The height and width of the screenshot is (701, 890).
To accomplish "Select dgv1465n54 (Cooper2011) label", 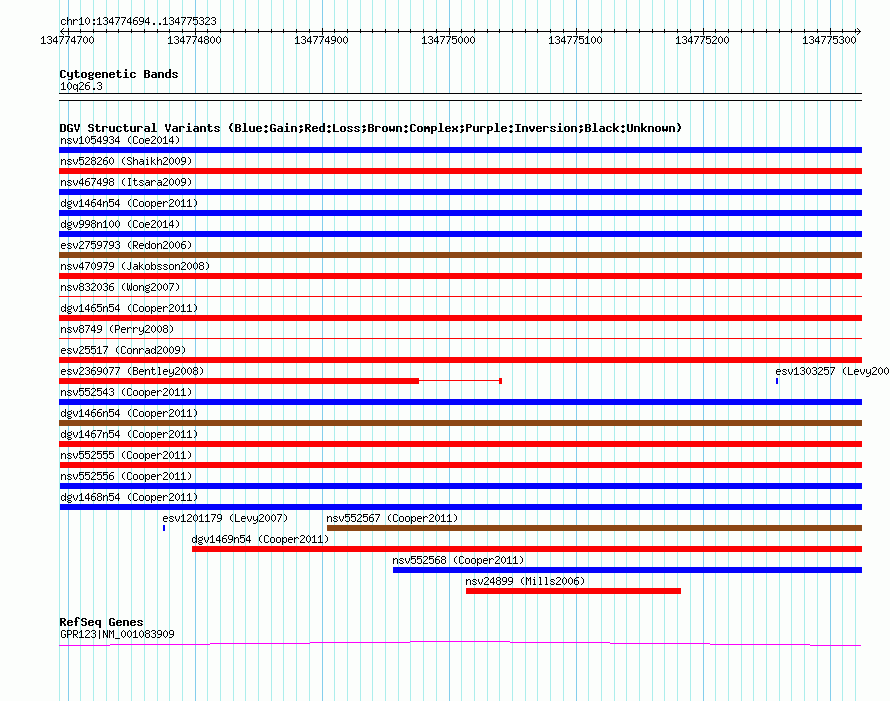I will [x=129, y=308].
